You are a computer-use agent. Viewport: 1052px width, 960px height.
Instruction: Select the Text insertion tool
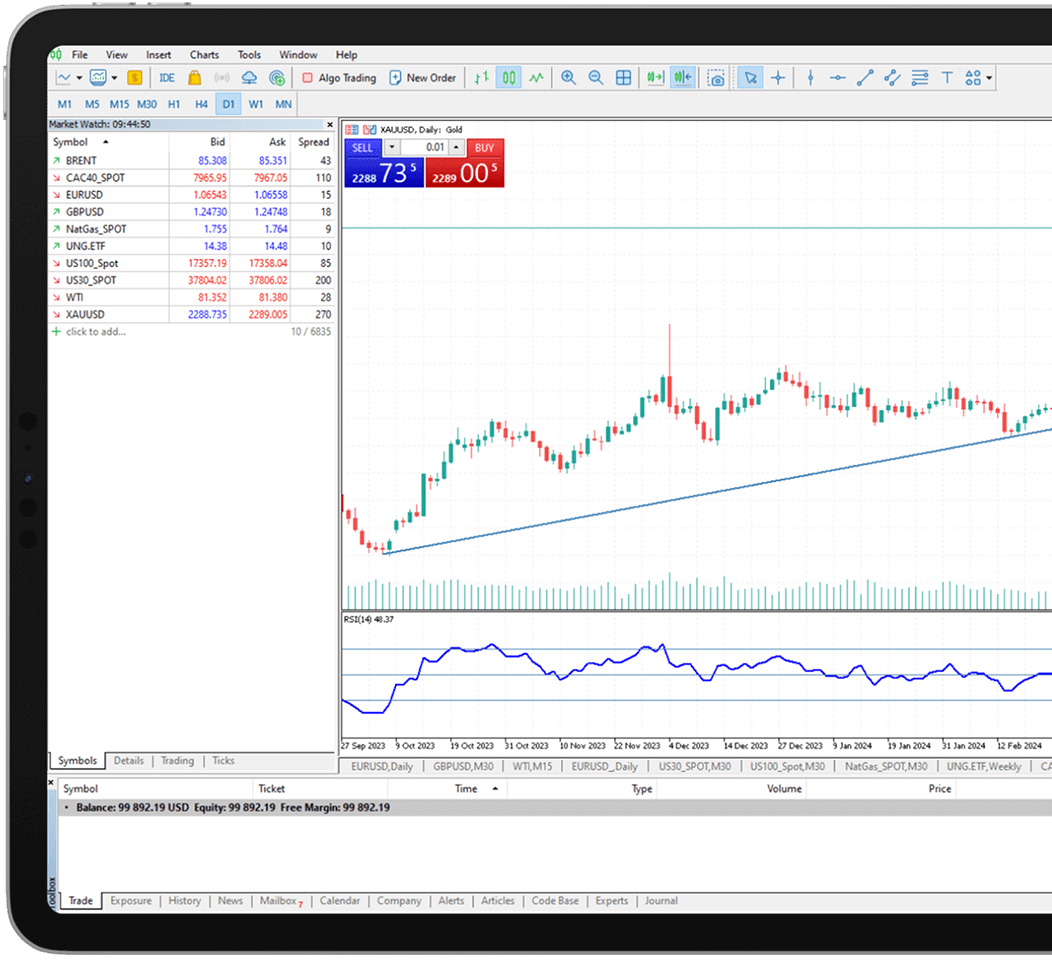[x=947, y=78]
